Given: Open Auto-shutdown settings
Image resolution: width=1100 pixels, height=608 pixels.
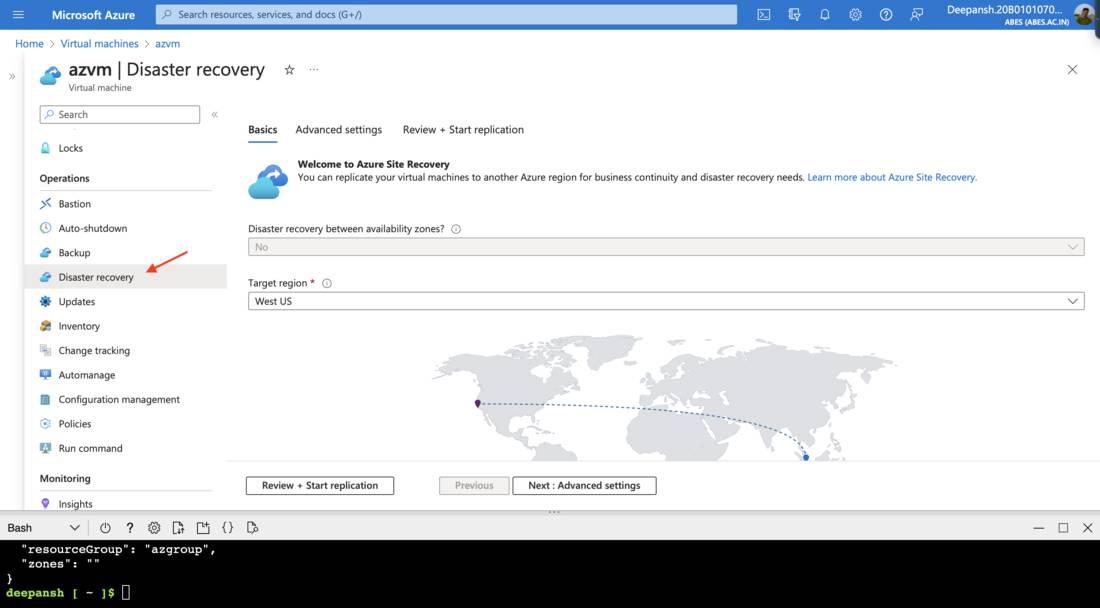Looking at the screenshot, I should coord(93,228).
